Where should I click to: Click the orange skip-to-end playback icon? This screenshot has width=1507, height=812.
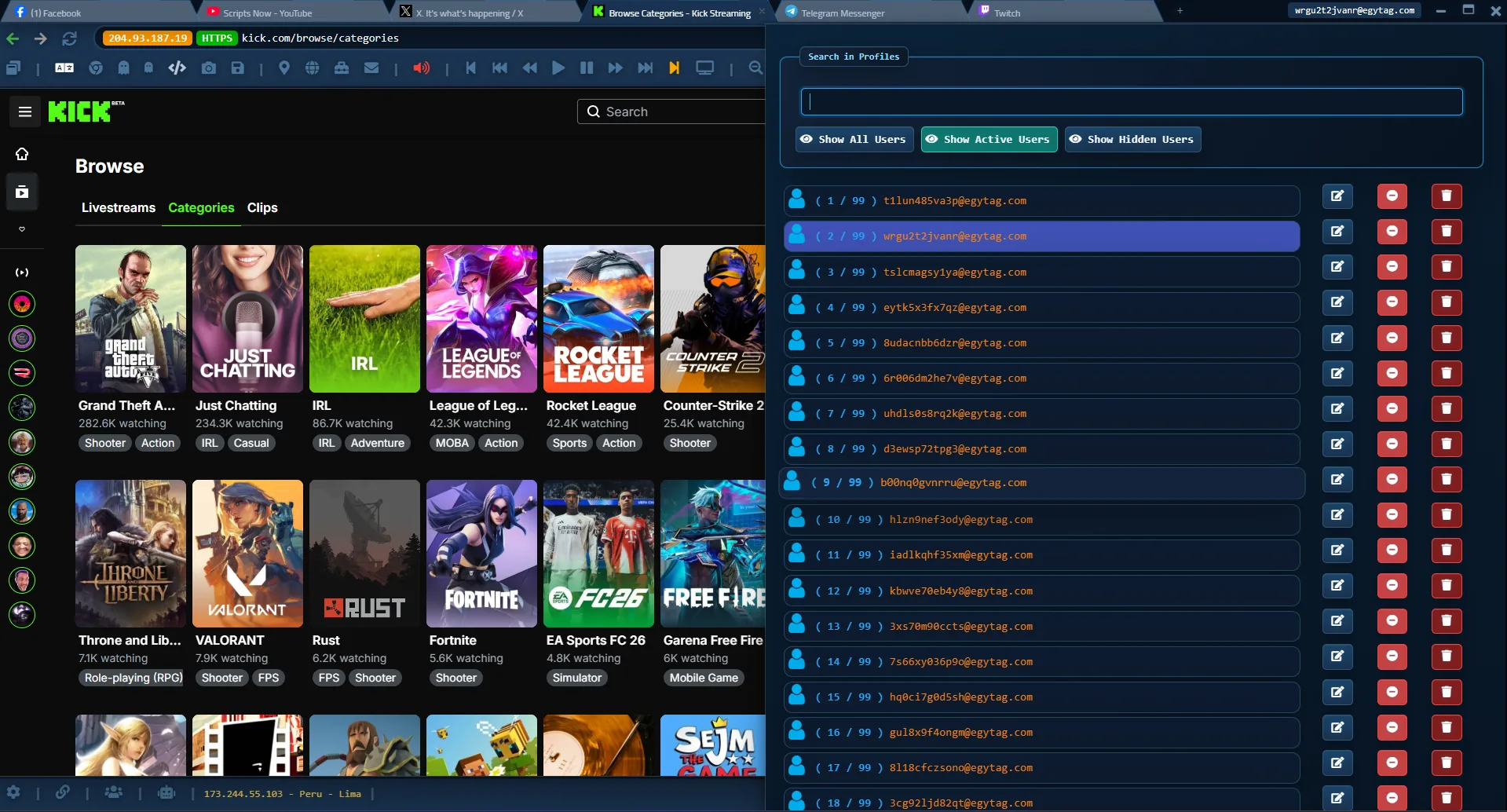674,68
